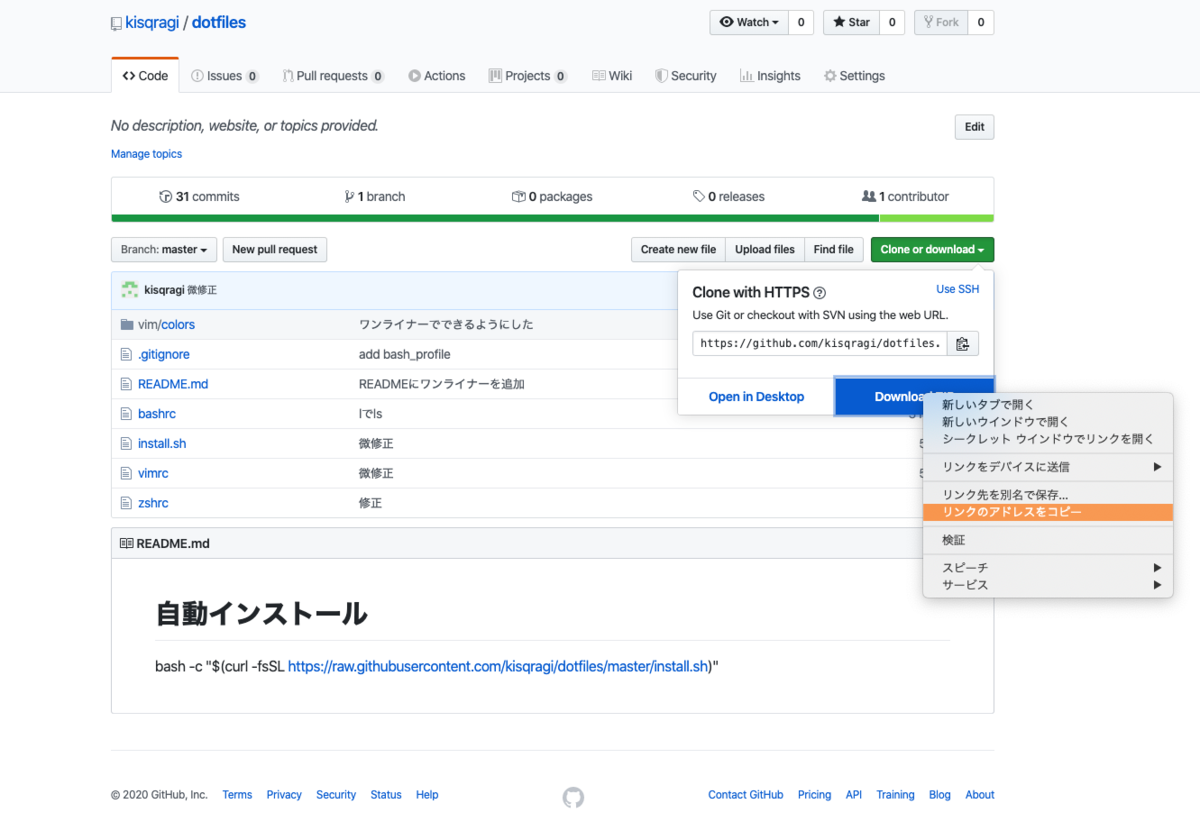Choose 新しいタブで開く in context menu

coord(1048,405)
